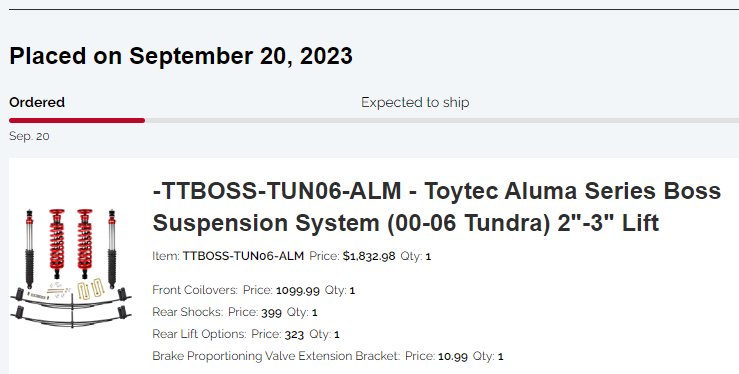The image size is (739, 374).
Task: Click the gray unfilled progress track
Action: tap(442, 121)
